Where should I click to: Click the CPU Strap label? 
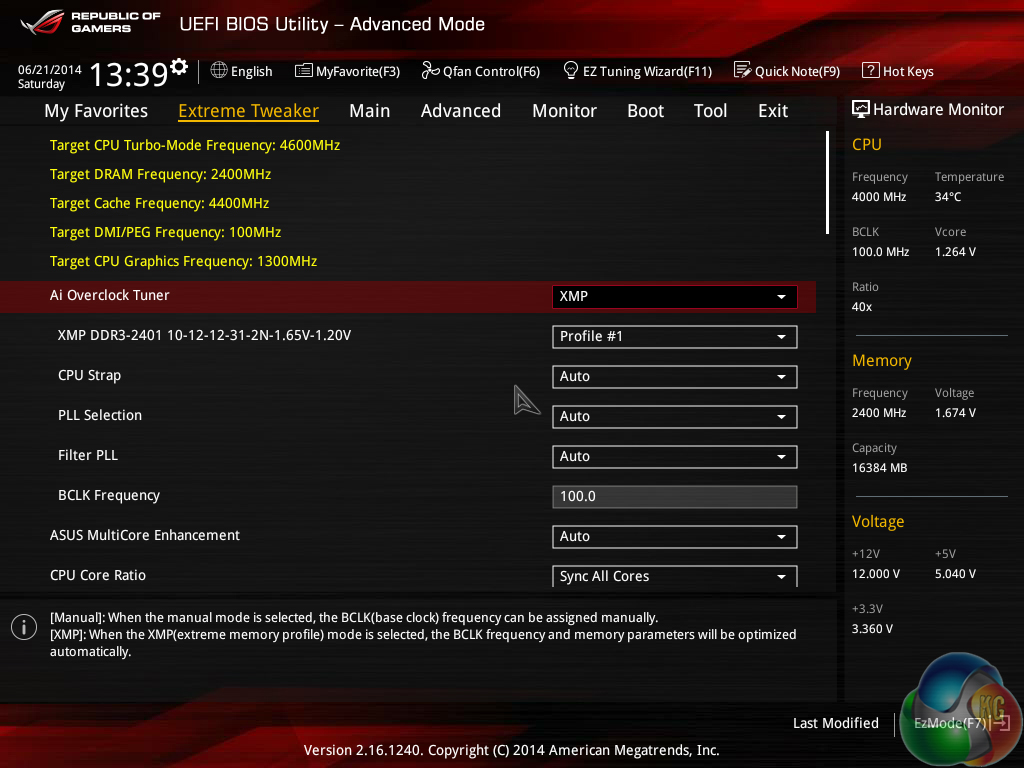(89, 376)
